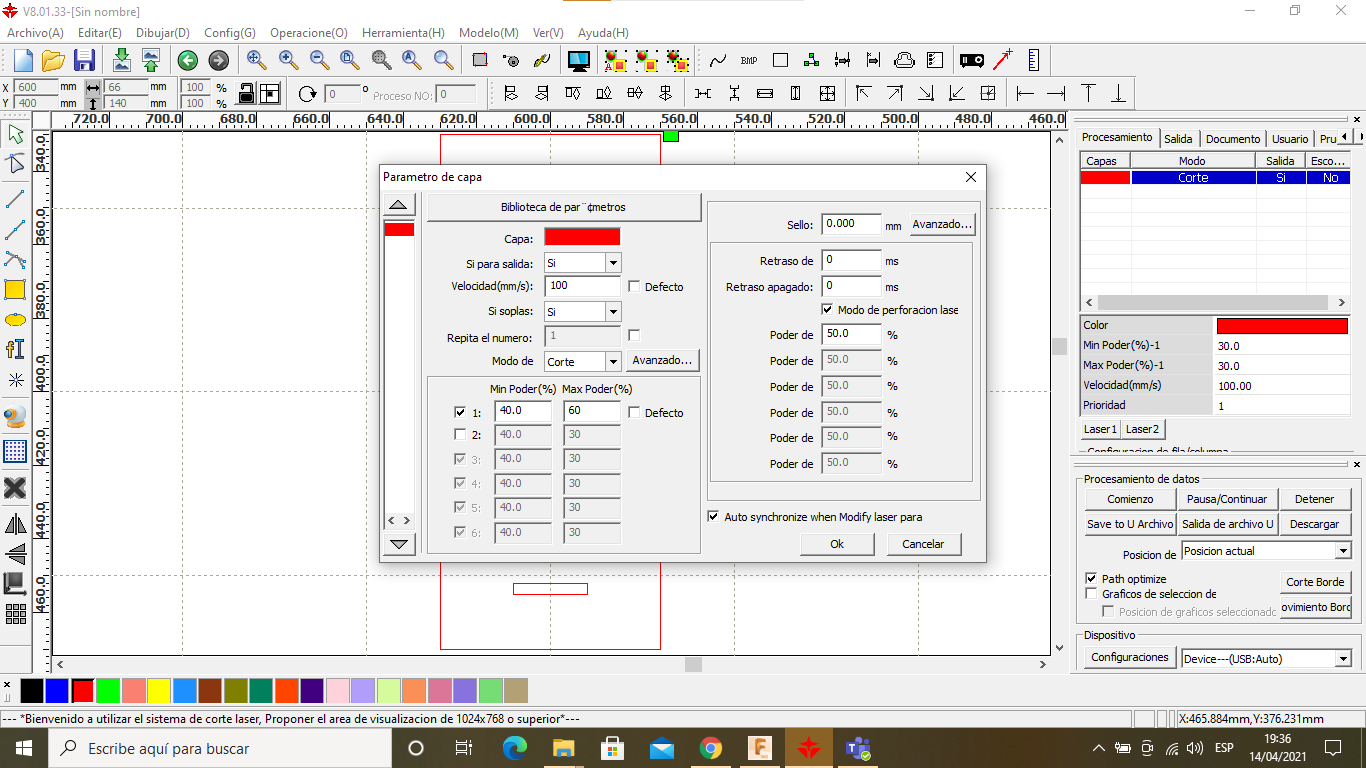
Task: Click the layer list up arrow button
Action: tap(399, 205)
